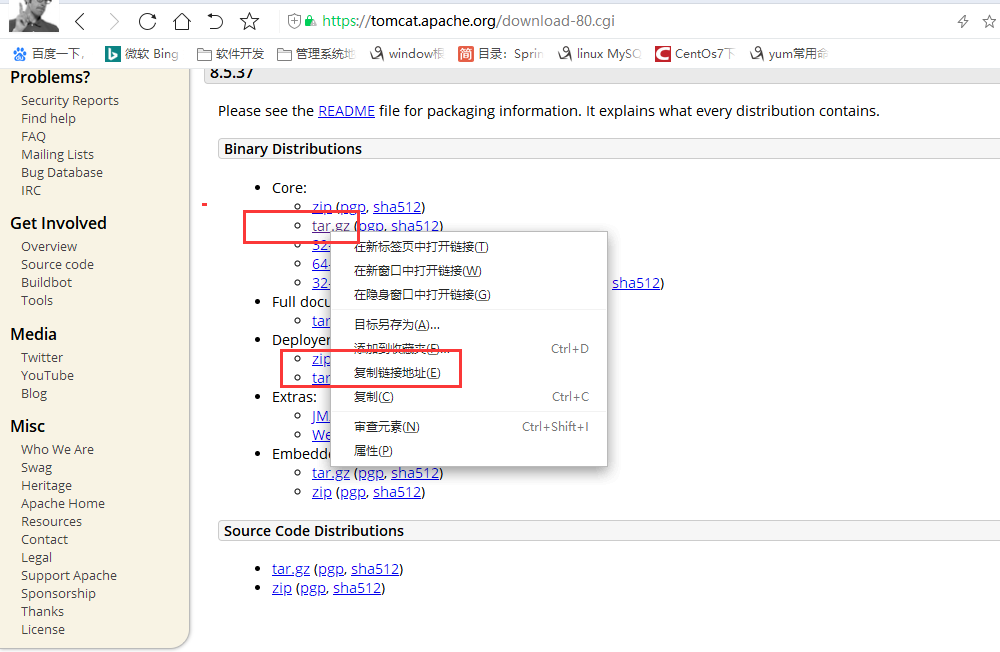Open Twitter under Media
Viewport: 1000px width, 652px height.
[41, 357]
